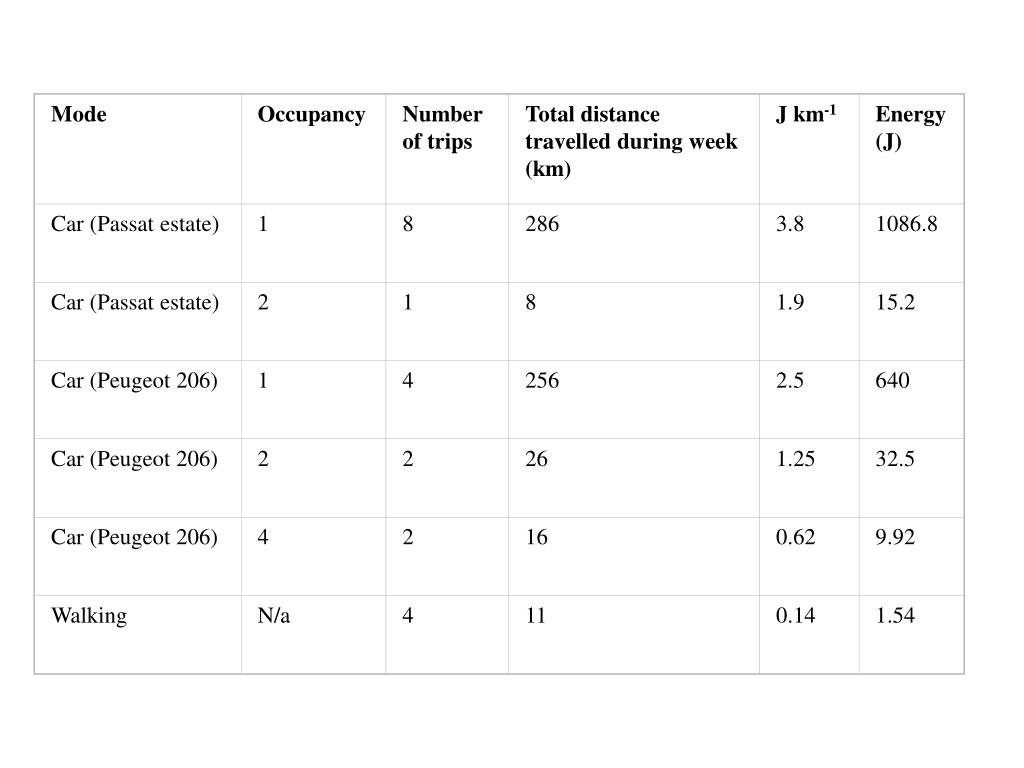Click the 9.92 energy cell
The image size is (1024, 768).
(x=895, y=537)
